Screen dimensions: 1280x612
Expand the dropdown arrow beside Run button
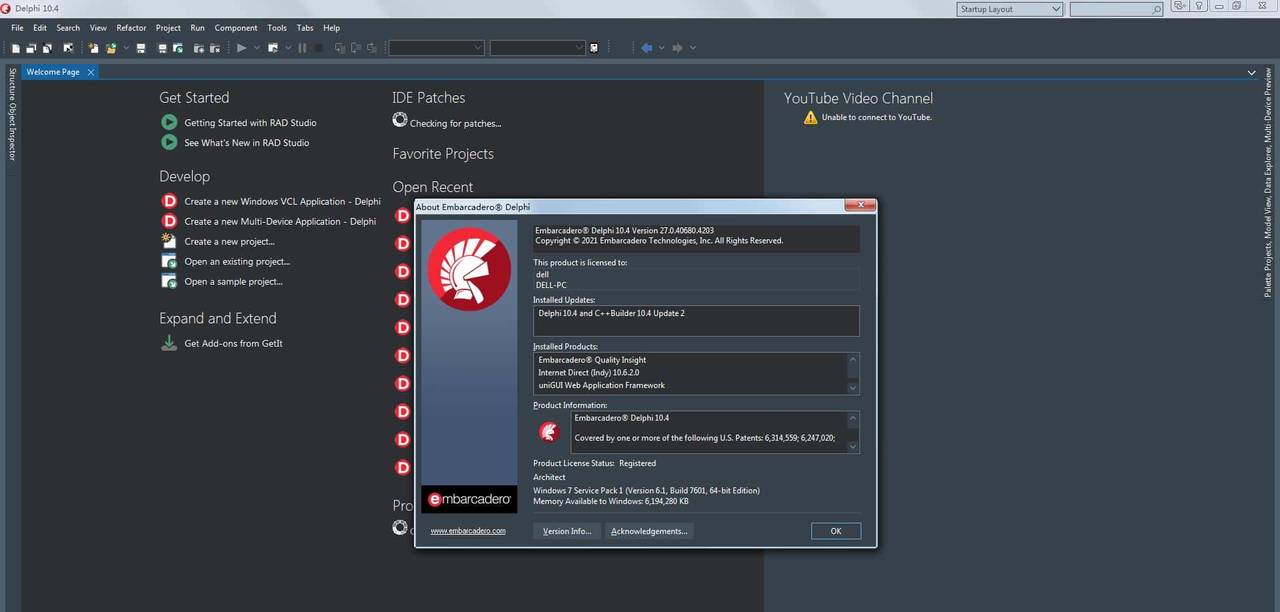pos(257,48)
